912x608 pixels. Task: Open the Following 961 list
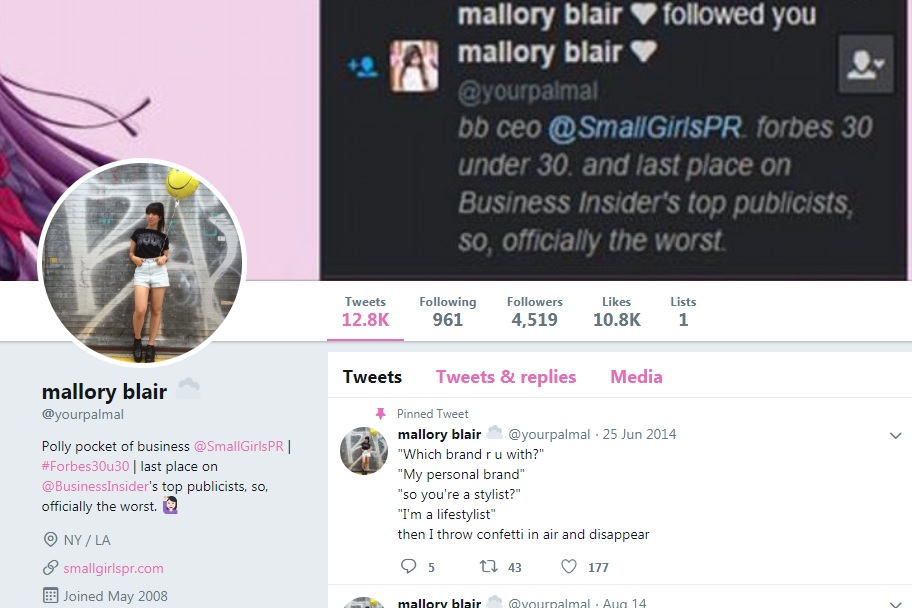pos(448,312)
